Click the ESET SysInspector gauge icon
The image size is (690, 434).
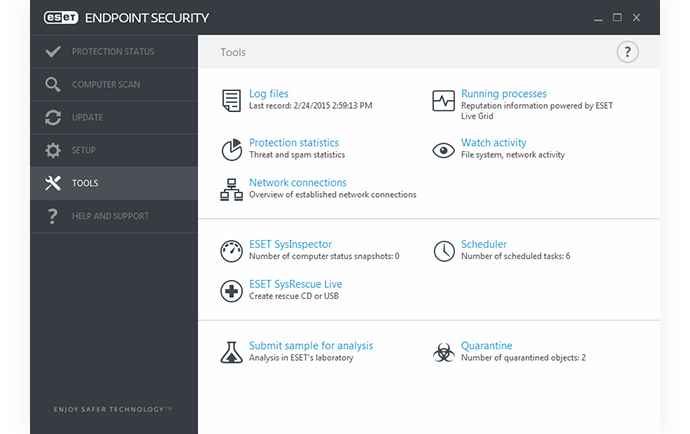(x=231, y=251)
